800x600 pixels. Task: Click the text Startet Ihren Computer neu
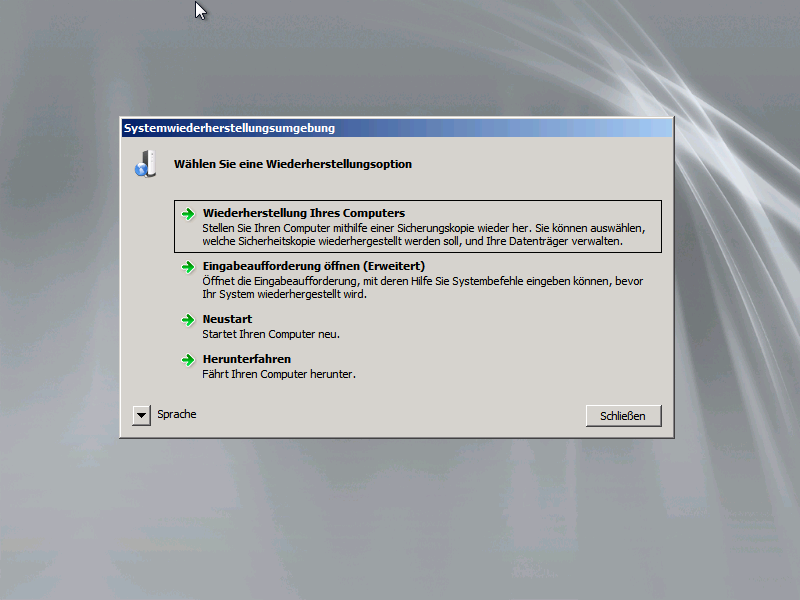tap(271, 334)
